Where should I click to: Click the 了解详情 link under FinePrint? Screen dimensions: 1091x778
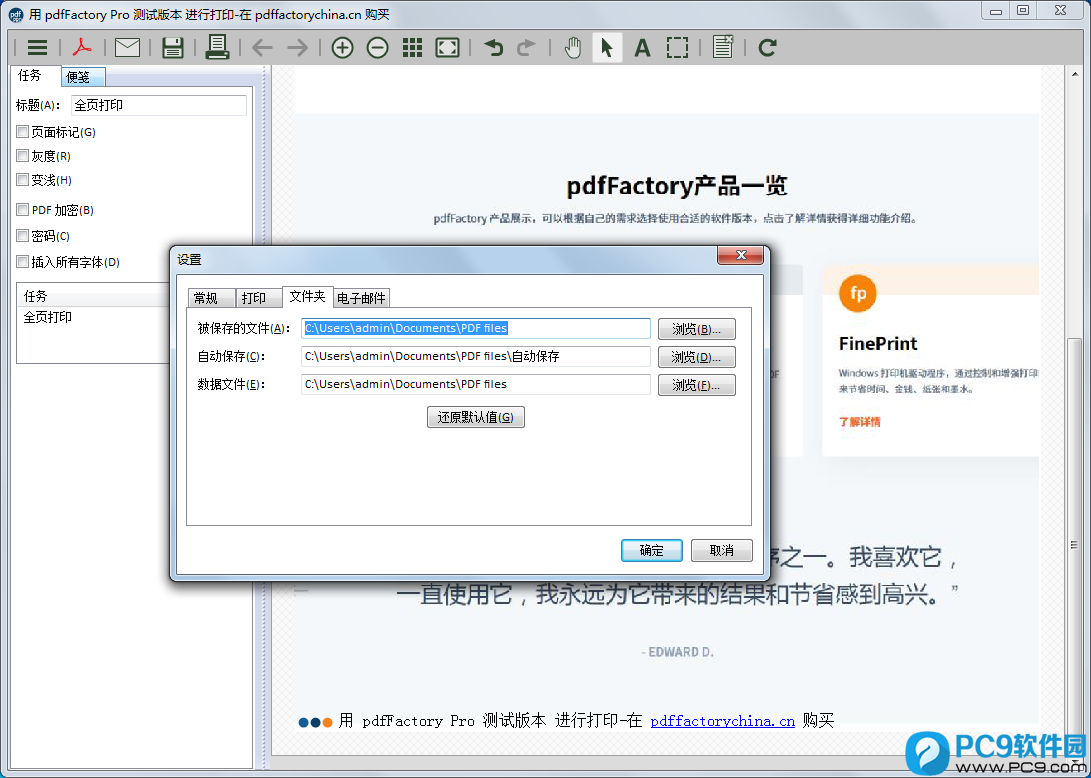click(x=859, y=422)
